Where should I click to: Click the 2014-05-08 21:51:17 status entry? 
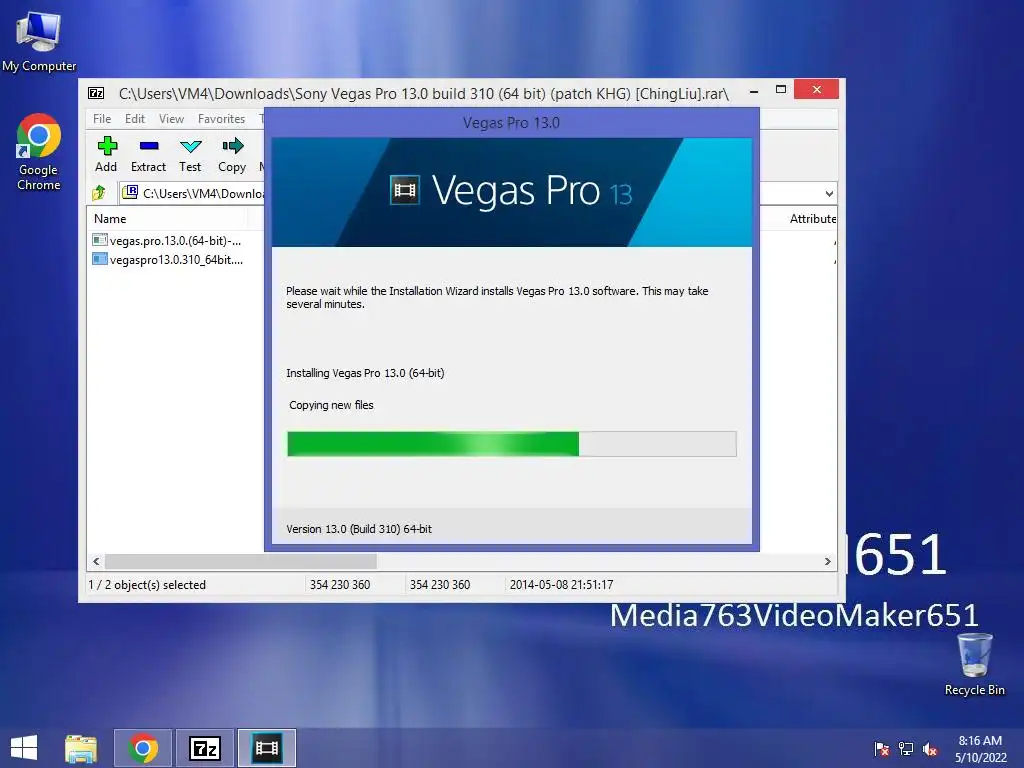[x=561, y=584]
